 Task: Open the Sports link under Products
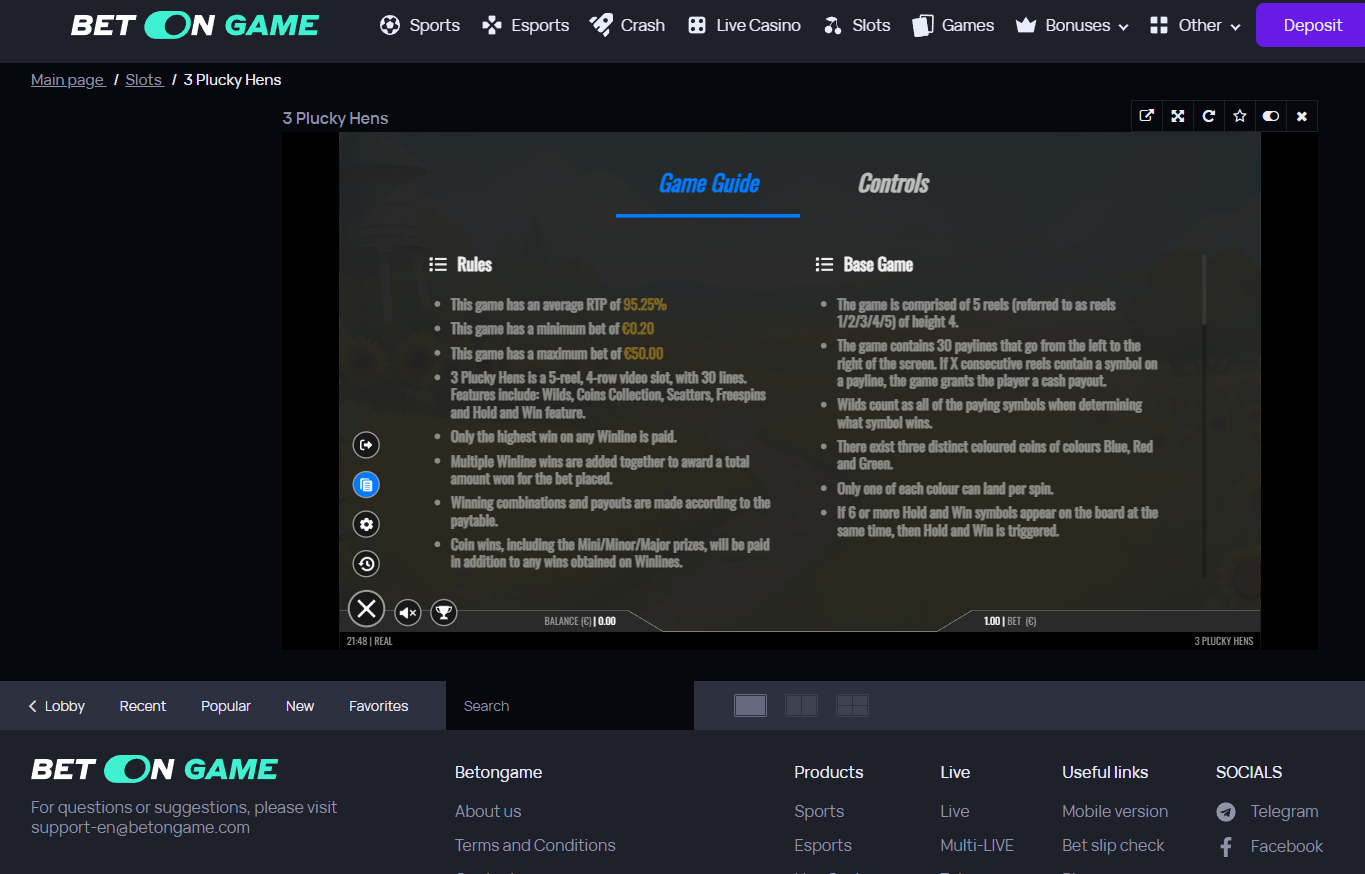pyautogui.click(x=819, y=811)
